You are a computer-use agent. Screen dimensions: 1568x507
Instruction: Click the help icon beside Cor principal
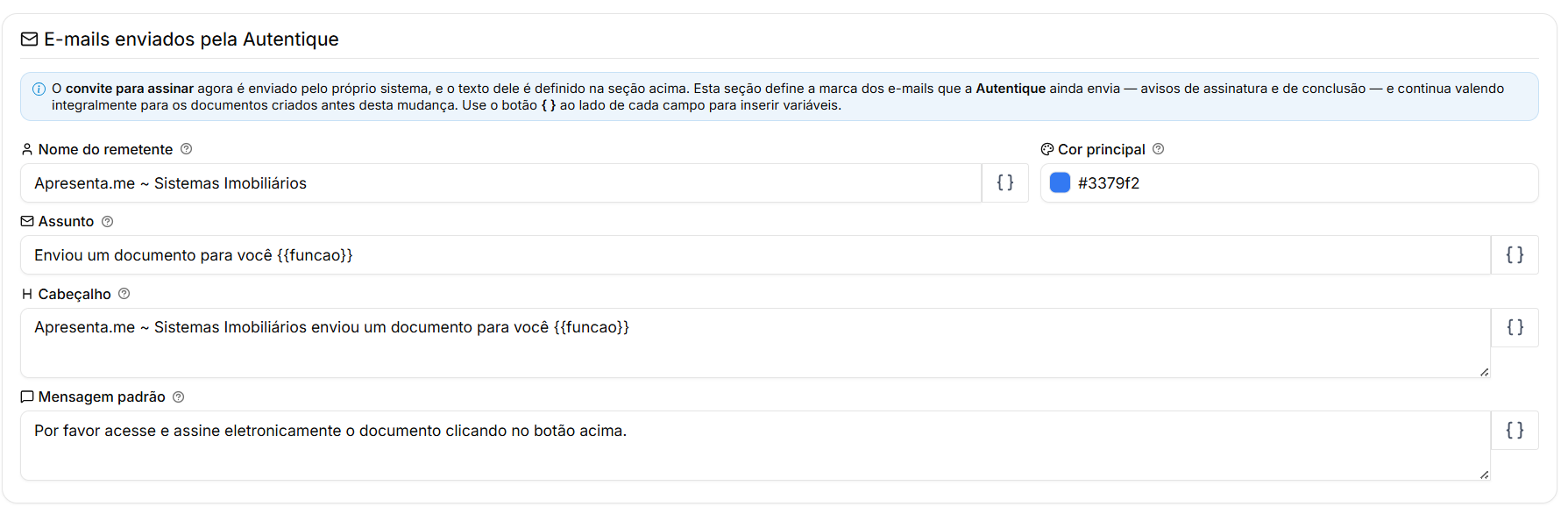[x=1158, y=149]
